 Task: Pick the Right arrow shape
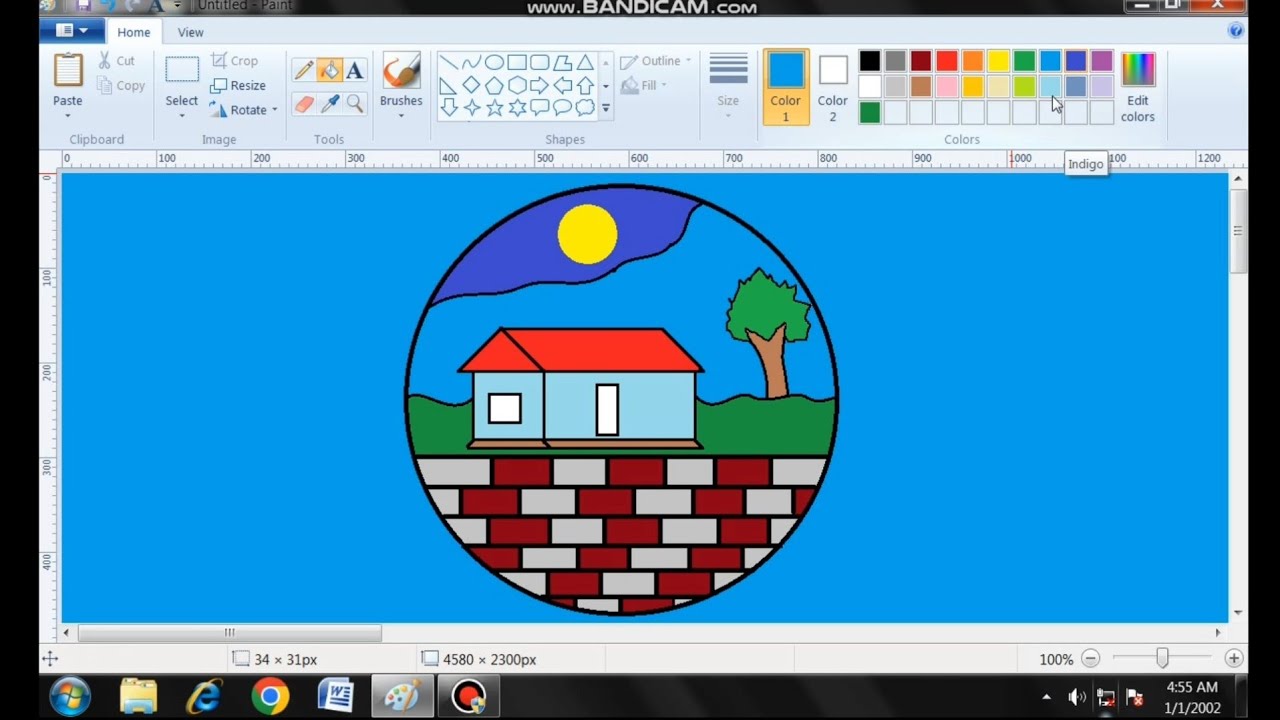click(x=540, y=85)
